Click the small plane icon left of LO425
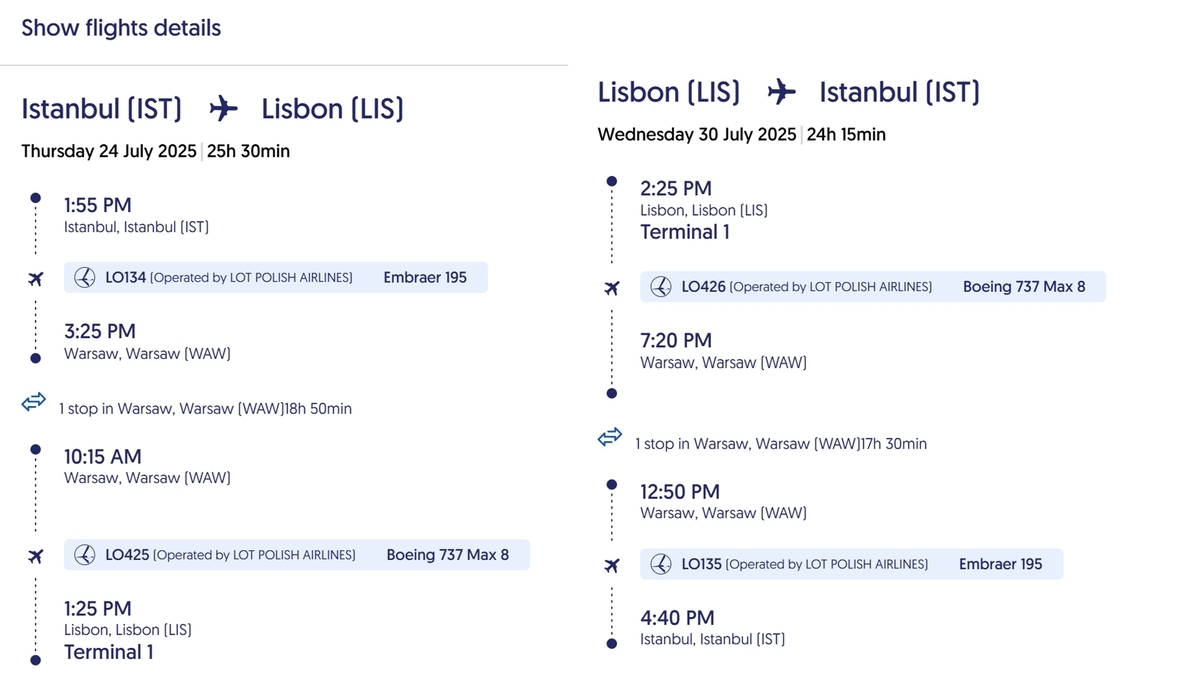 (36, 556)
